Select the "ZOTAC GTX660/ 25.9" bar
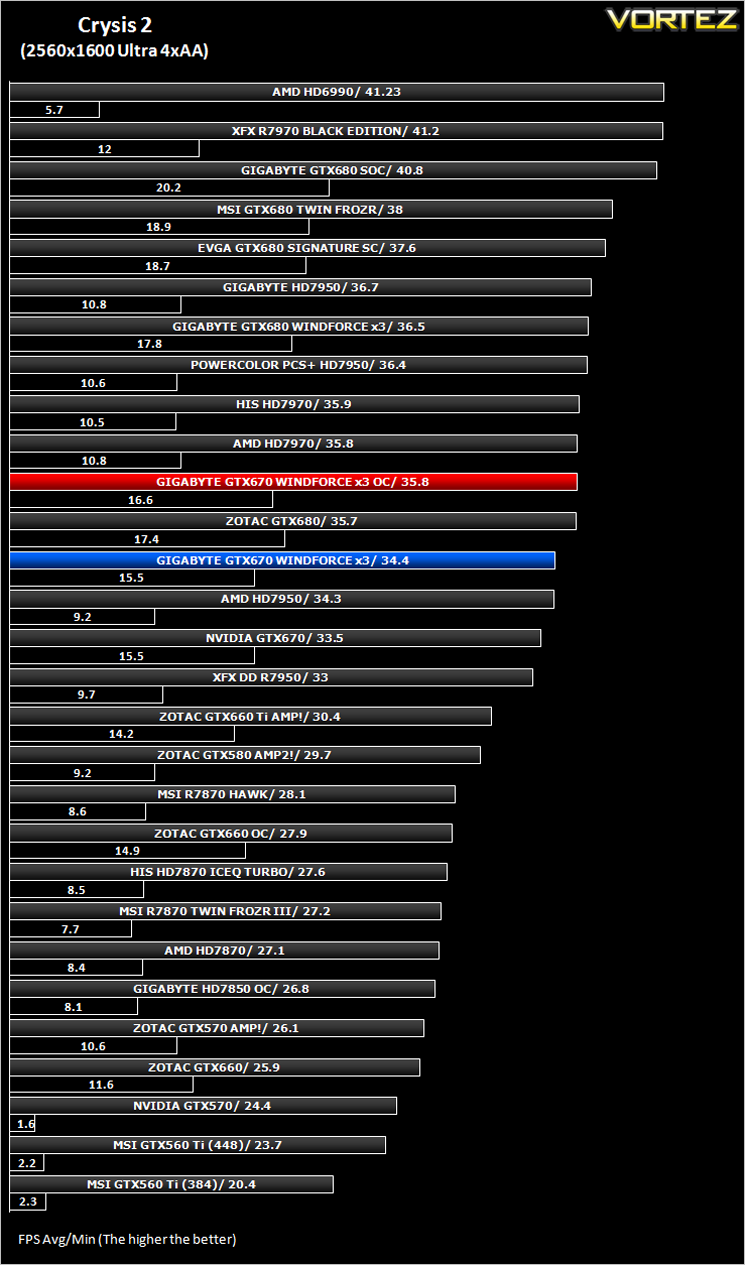Image resolution: width=745 pixels, height=1265 pixels. 215,1068
